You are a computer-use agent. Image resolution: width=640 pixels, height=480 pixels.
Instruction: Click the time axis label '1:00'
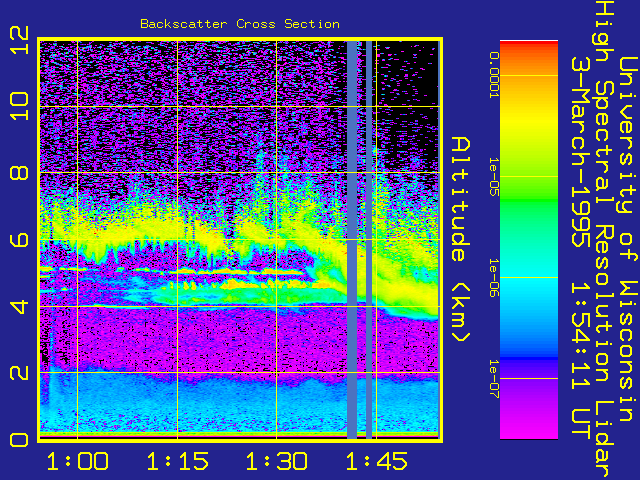[78, 461]
